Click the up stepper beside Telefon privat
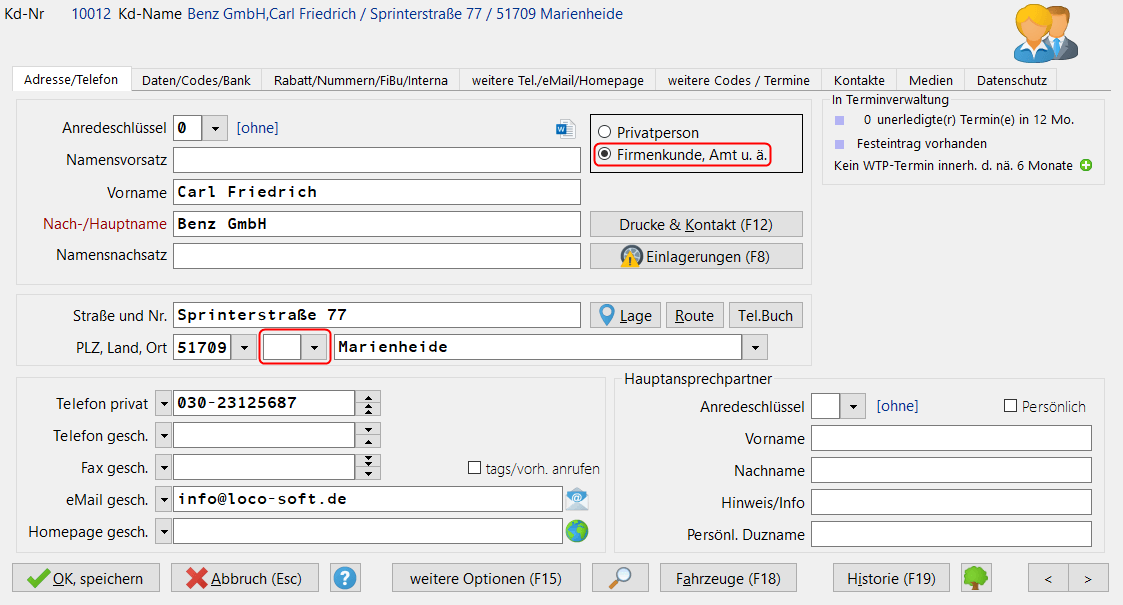Viewport: 1123px width, 605px height. [366, 396]
